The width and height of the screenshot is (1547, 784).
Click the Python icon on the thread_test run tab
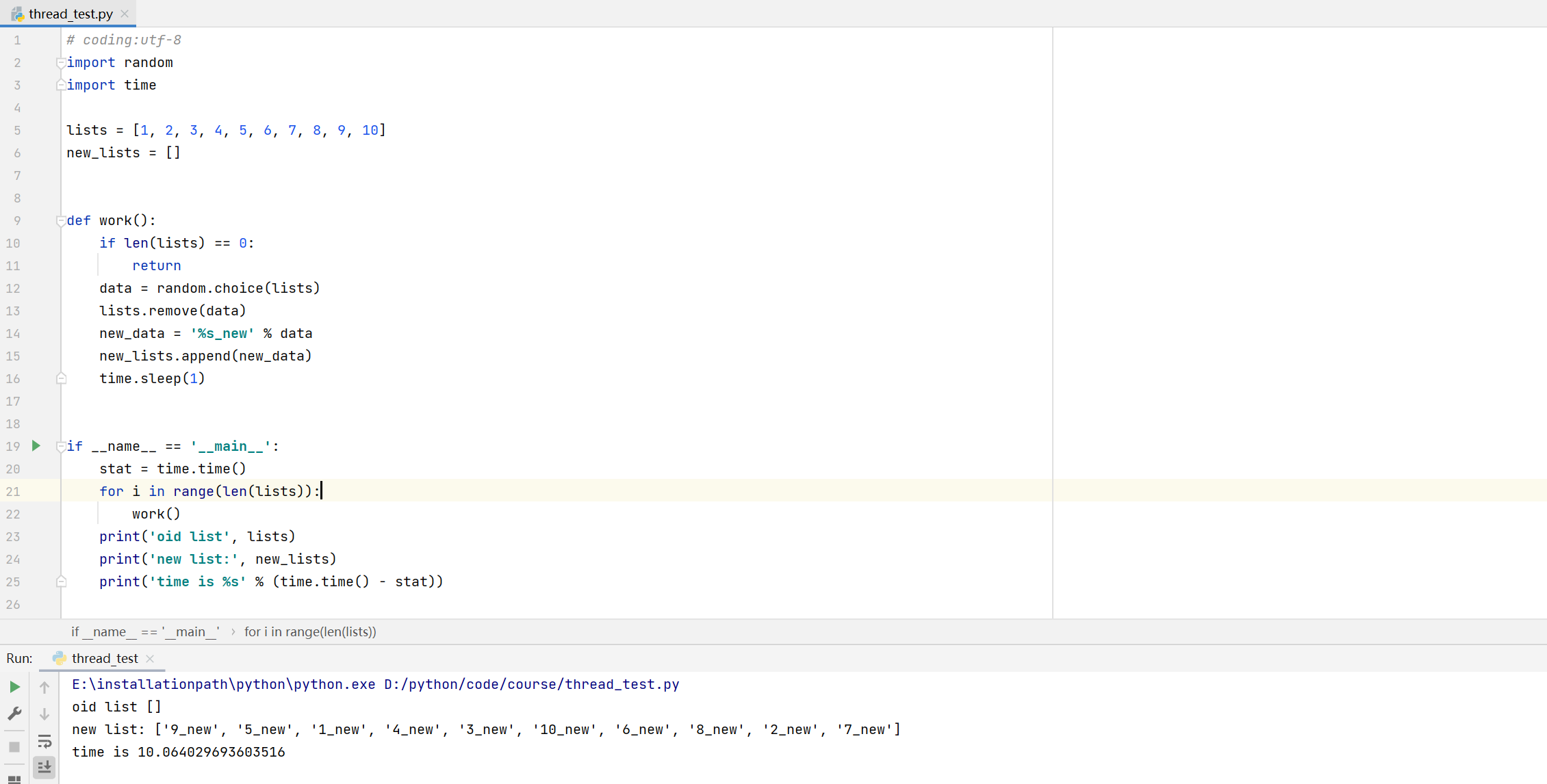pos(59,658)
